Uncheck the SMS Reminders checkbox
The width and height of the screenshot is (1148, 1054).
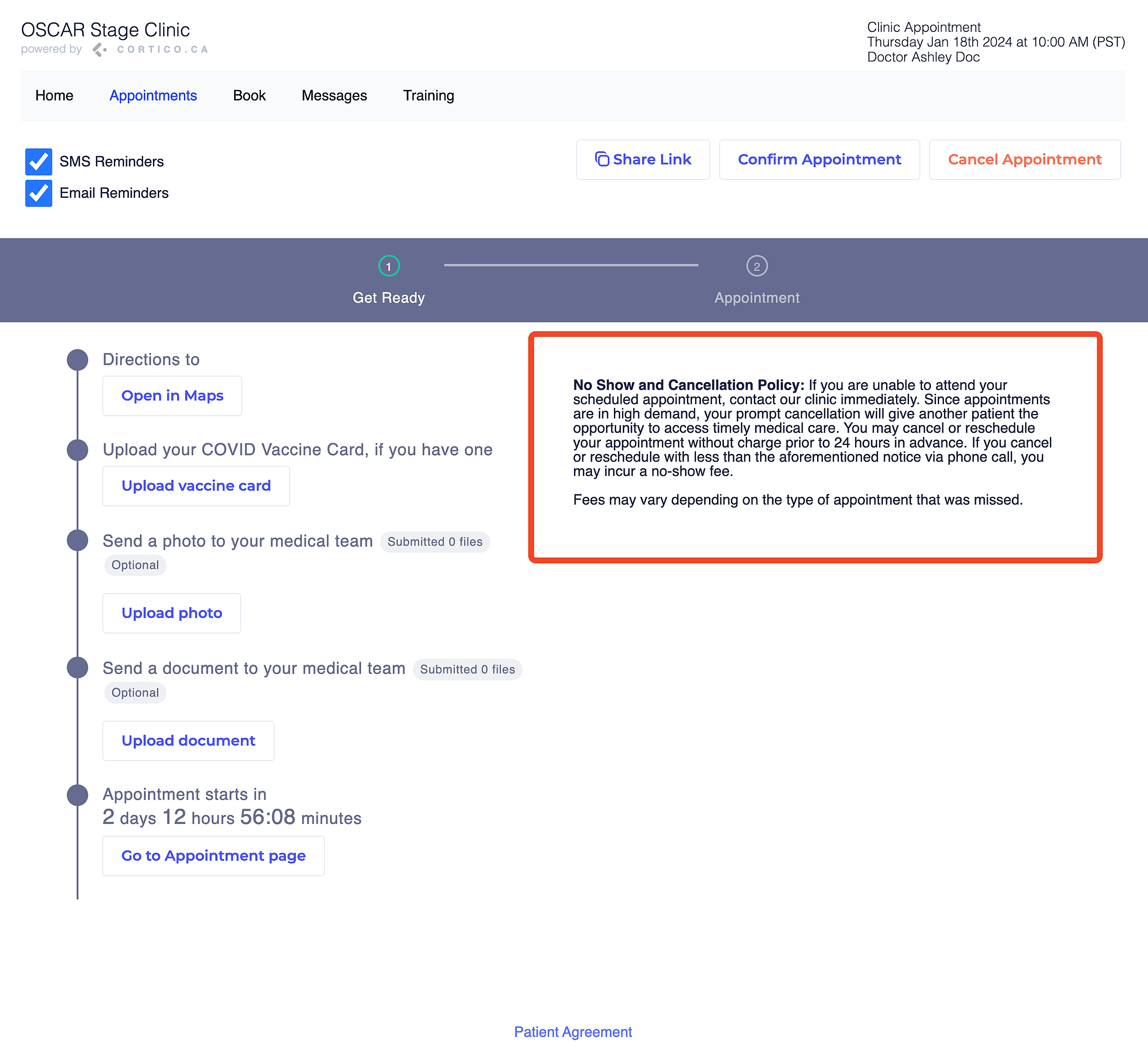[39, 162]
